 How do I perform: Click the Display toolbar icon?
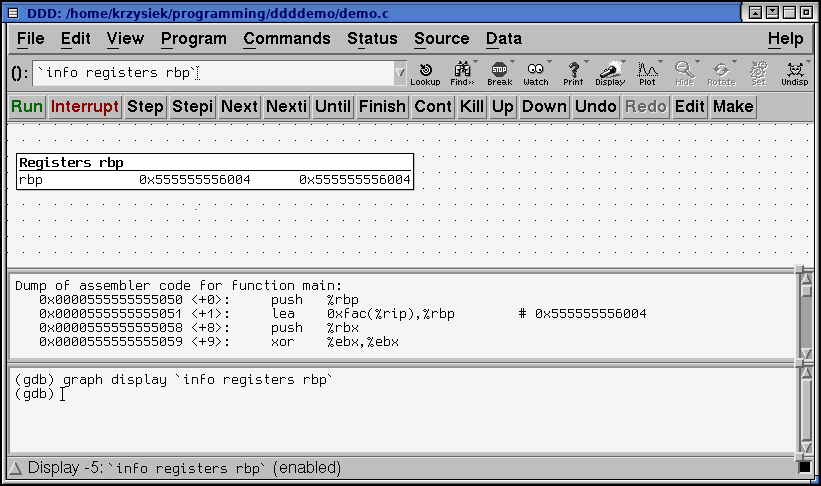(x=610, y=74)
